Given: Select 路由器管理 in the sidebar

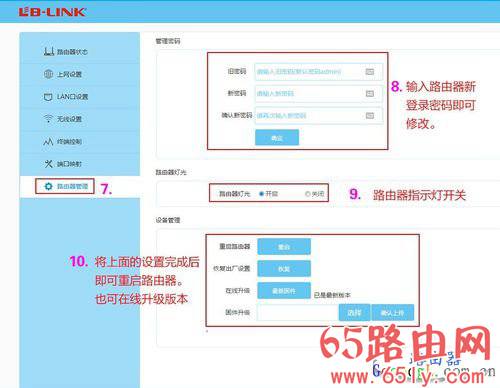Looking at the screenshot, I should tap(72, 186).
